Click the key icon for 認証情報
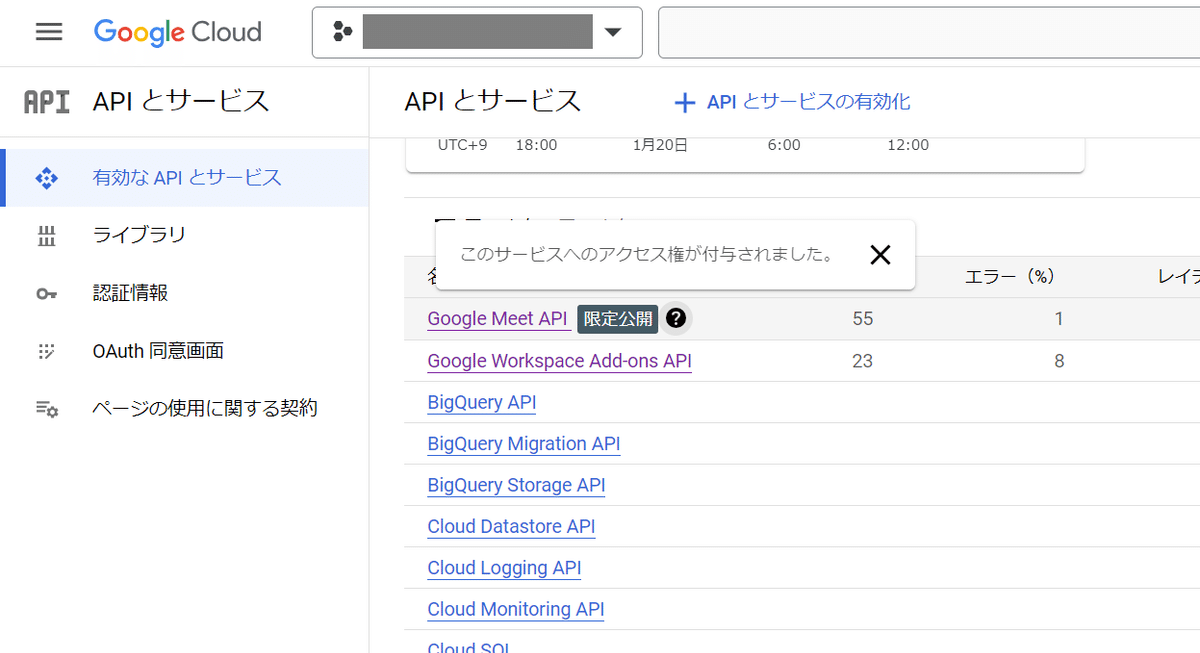 click(x=47, y=293)
